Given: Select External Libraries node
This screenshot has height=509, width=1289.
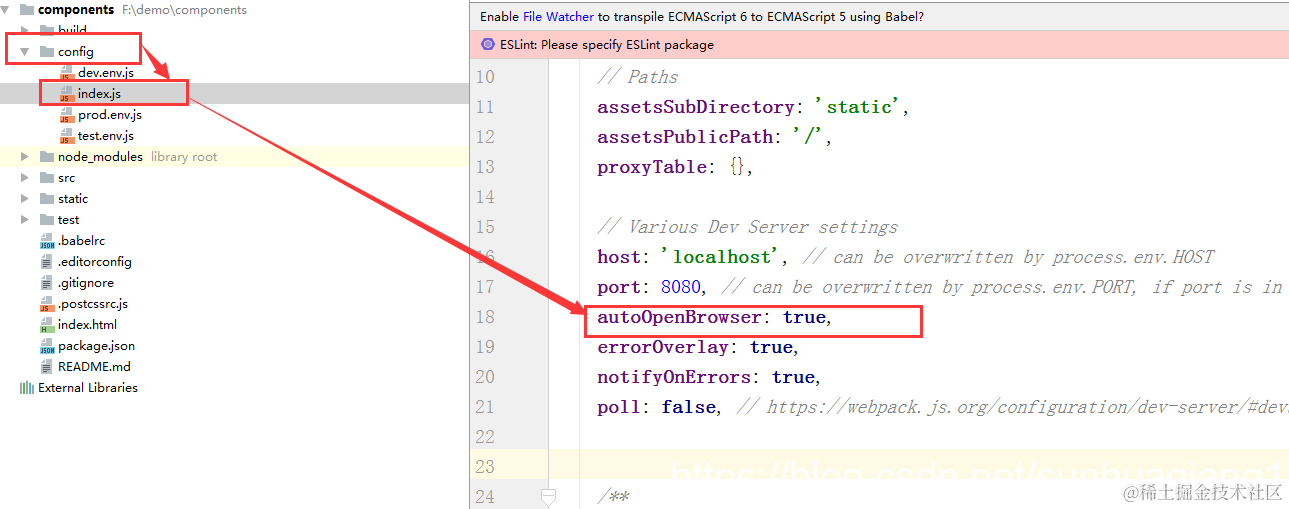Looking at the screenshot, I should click(88, 388).
